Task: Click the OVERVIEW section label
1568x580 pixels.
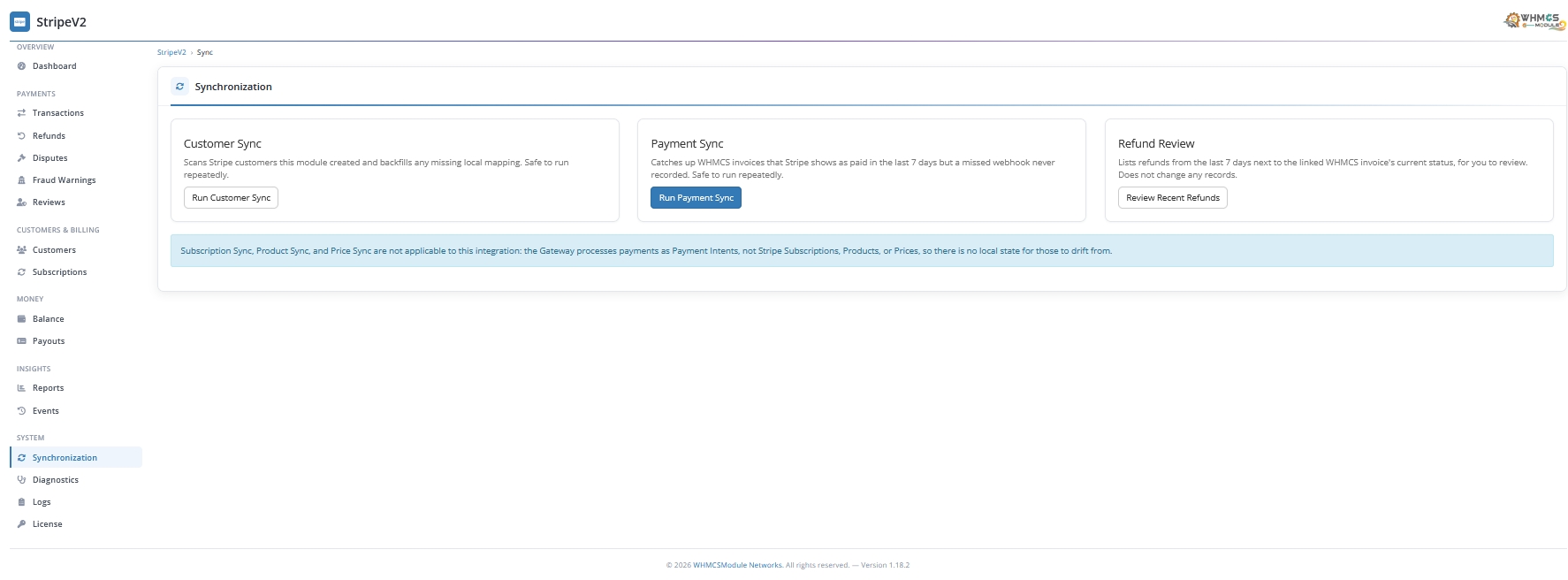Action: tap(35, 47)
